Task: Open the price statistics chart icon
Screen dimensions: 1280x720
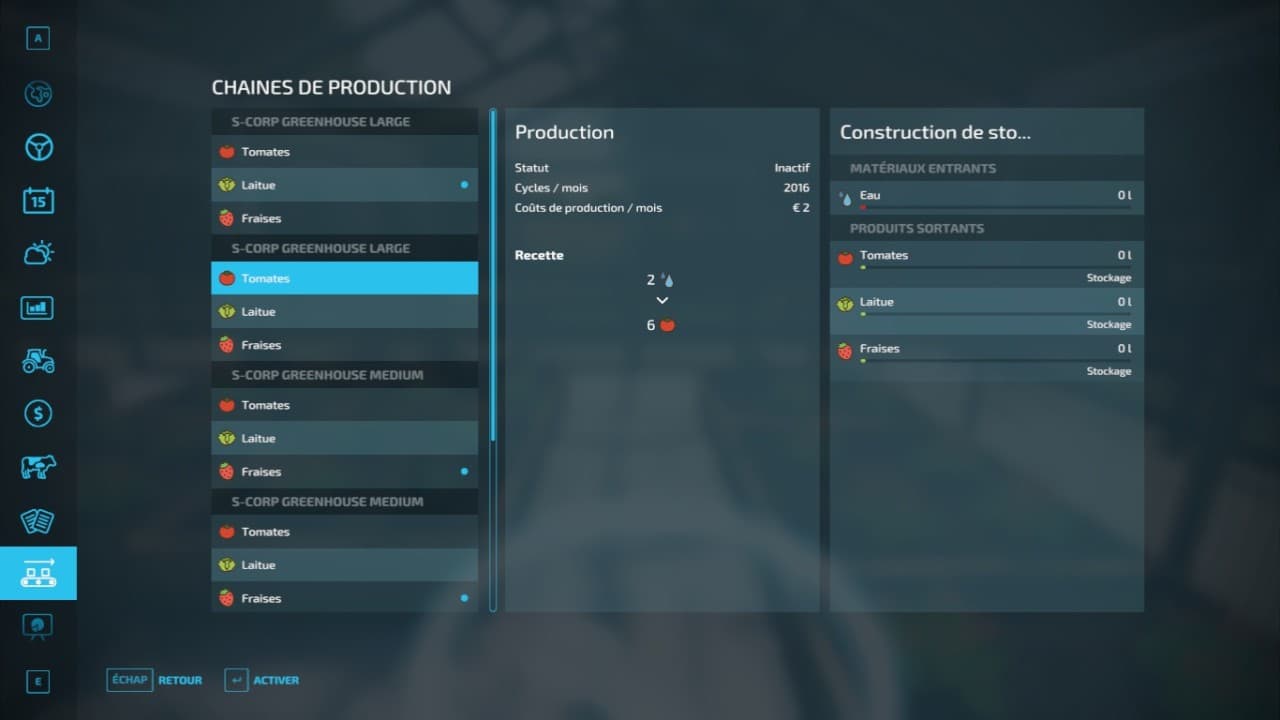Action: (x=38, y=307)
